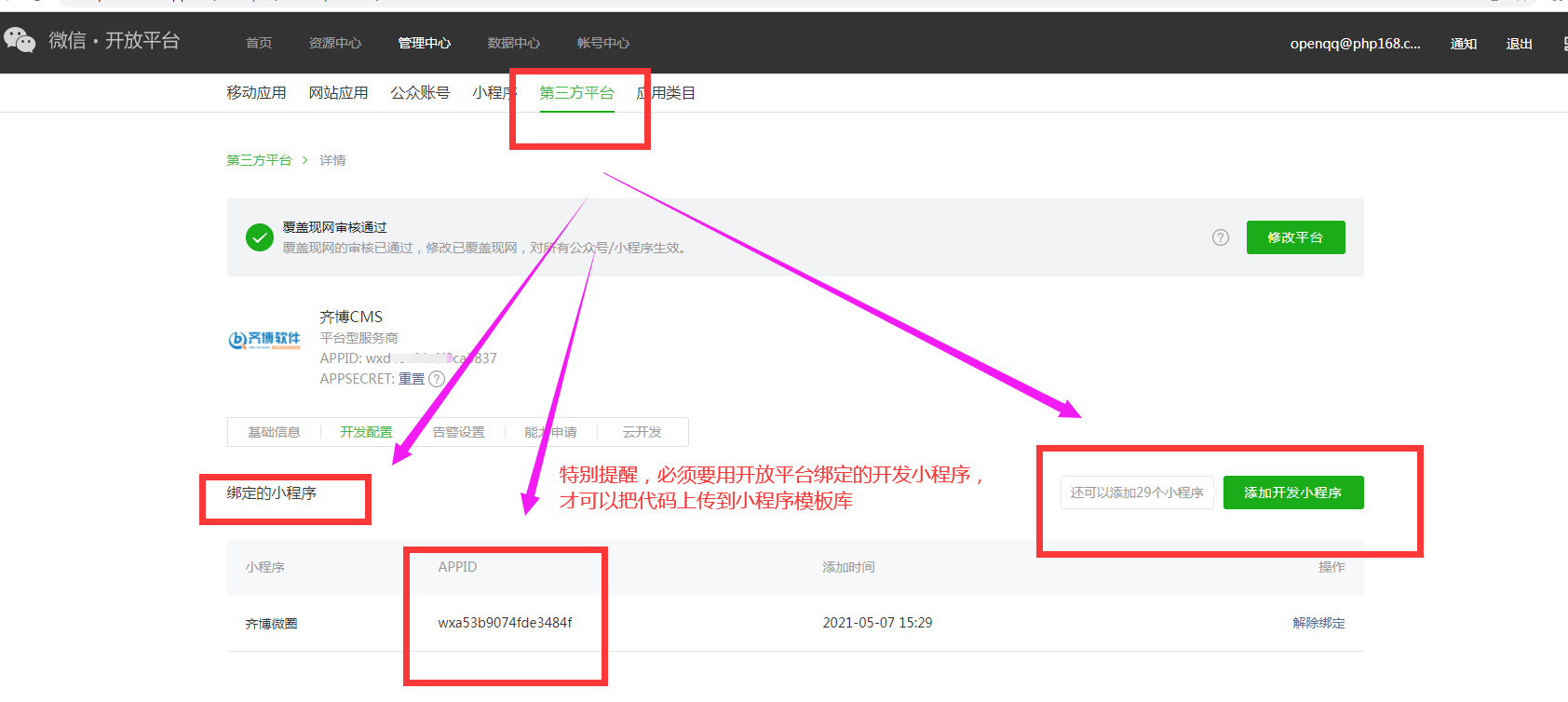The image size is (1568, 702).
Task: Open the 告警设置 sub-tab
Action: coord(458,432)
